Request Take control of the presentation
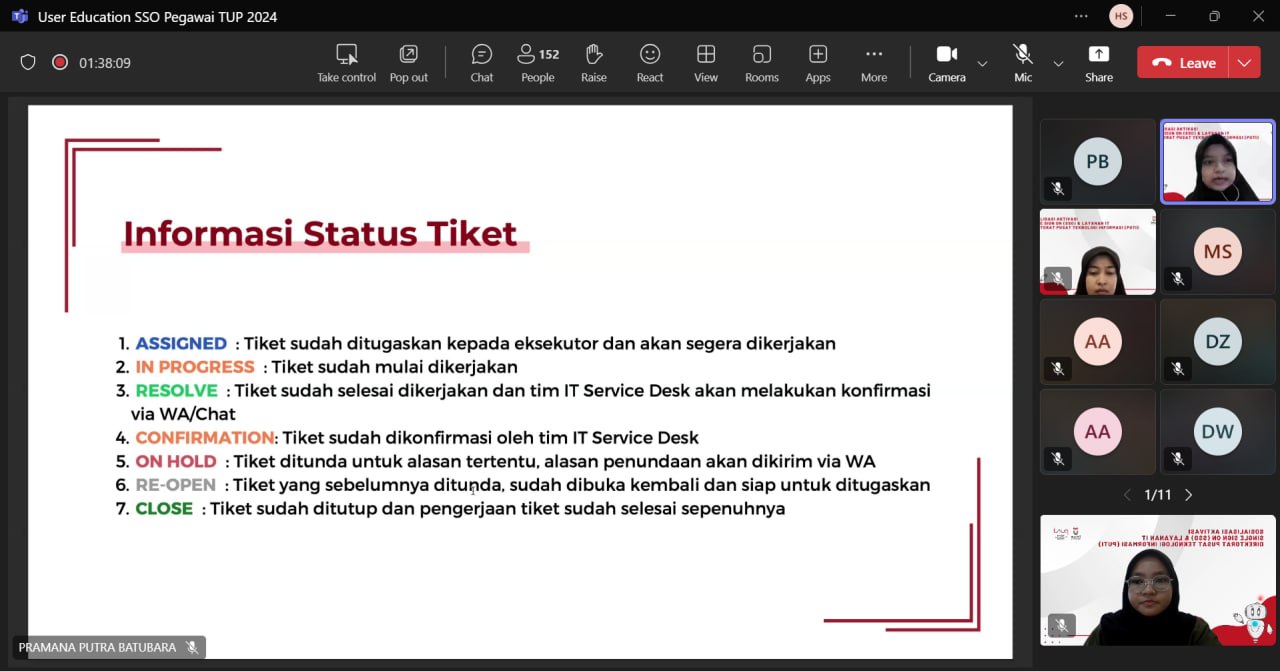This screenshot has width=1280, height=671. [346, 62]
